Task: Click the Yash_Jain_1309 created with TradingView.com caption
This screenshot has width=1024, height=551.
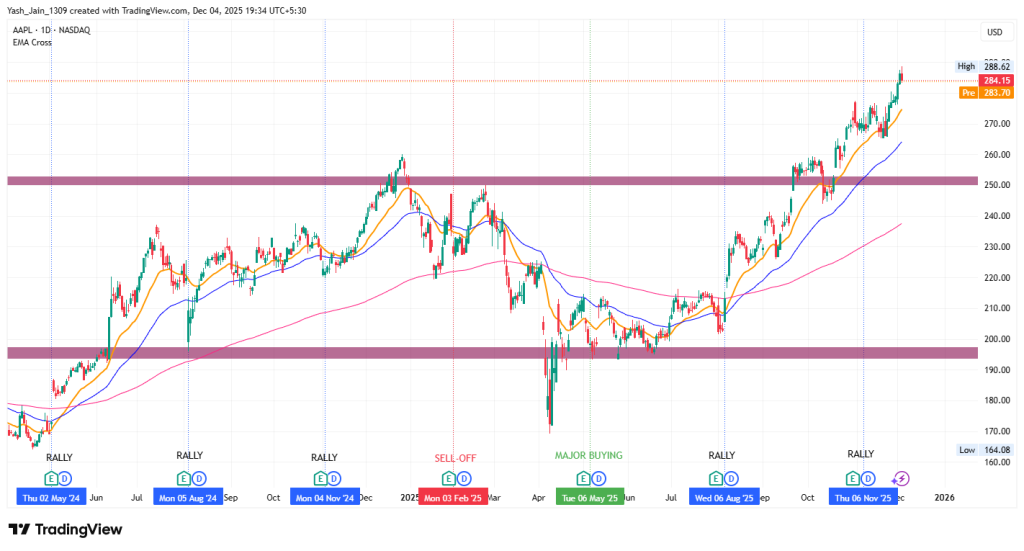Action: point(156,10)
